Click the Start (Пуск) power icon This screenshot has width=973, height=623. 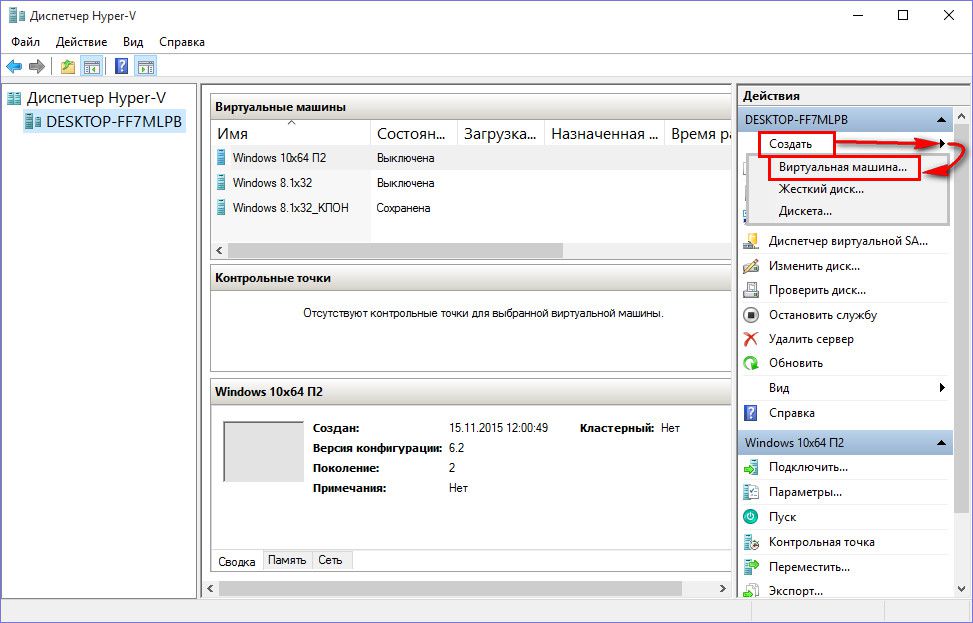(751, 517)
